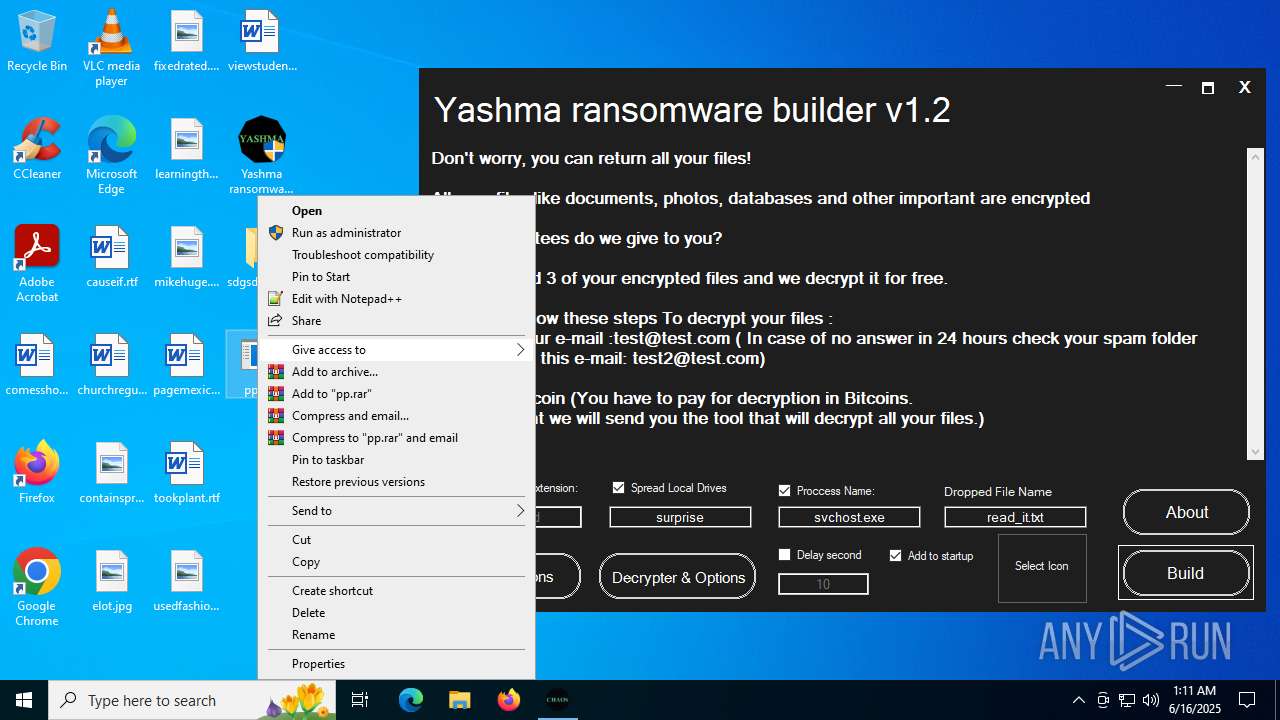Open File Explorer from the taskbar
1280x720 pixels.
click(x=459, y=700)
